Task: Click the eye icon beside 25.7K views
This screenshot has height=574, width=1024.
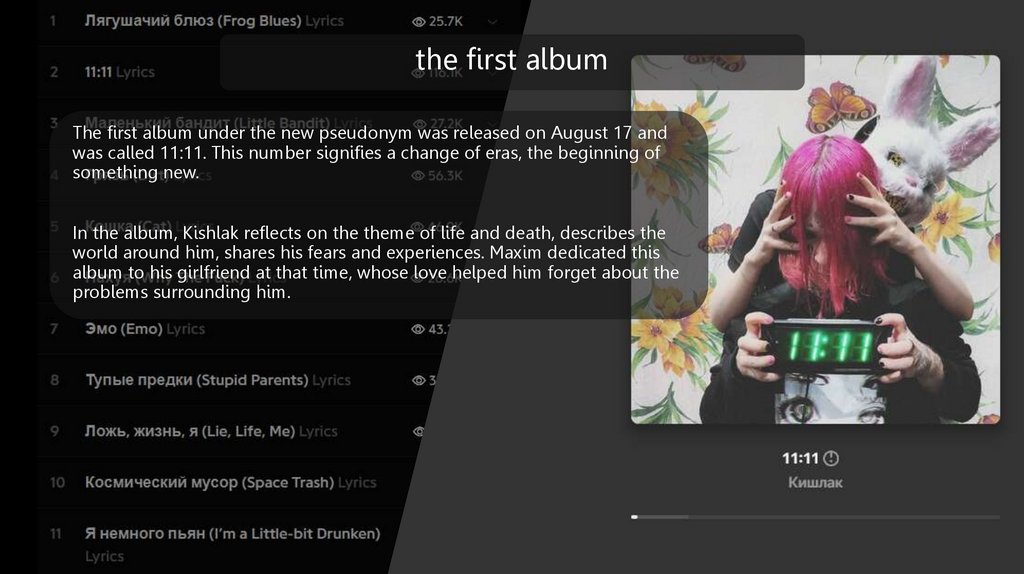Action: coord(418,21)
